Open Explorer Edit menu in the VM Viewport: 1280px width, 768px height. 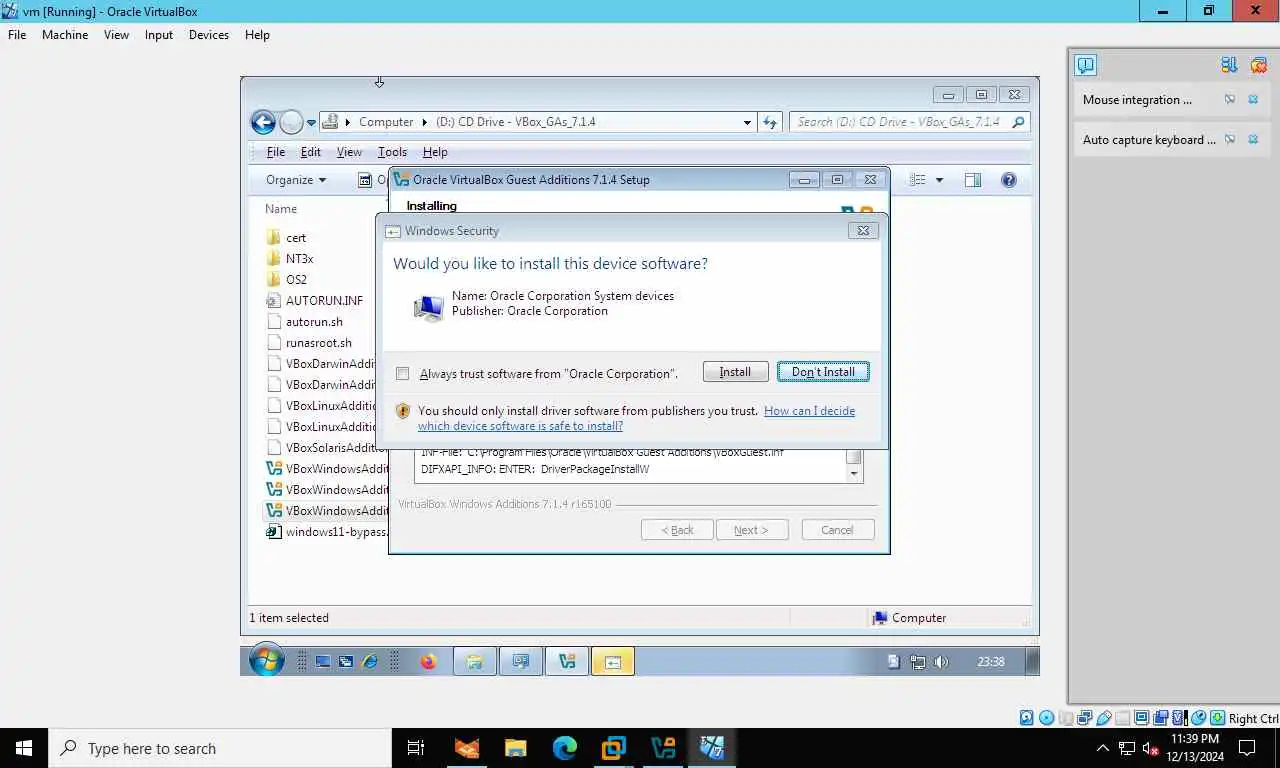pos(311,152)
